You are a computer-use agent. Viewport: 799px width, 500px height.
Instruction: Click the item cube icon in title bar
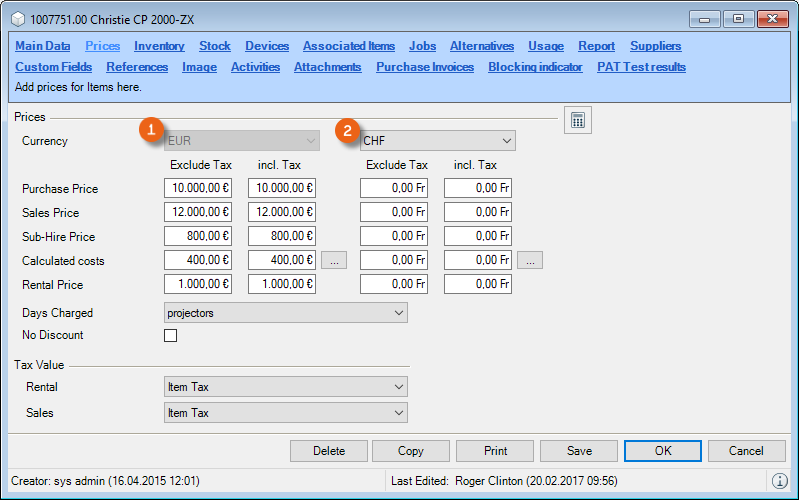pyautogui.click(x=18, y=19)
